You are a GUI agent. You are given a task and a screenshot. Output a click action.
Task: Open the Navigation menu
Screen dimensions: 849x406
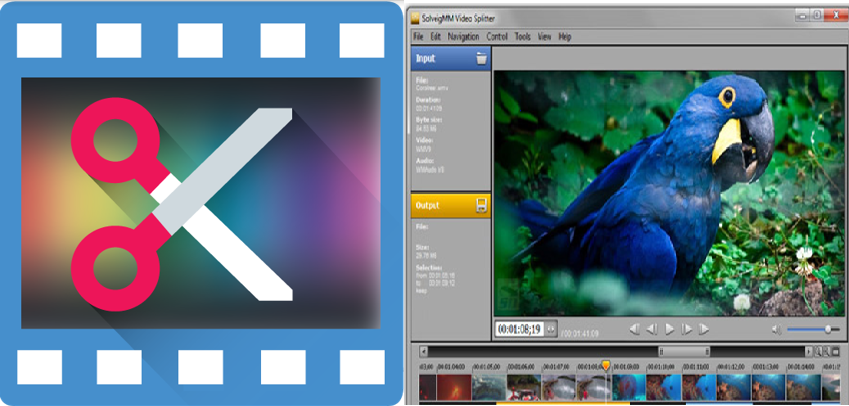click(x=463, y=37)
